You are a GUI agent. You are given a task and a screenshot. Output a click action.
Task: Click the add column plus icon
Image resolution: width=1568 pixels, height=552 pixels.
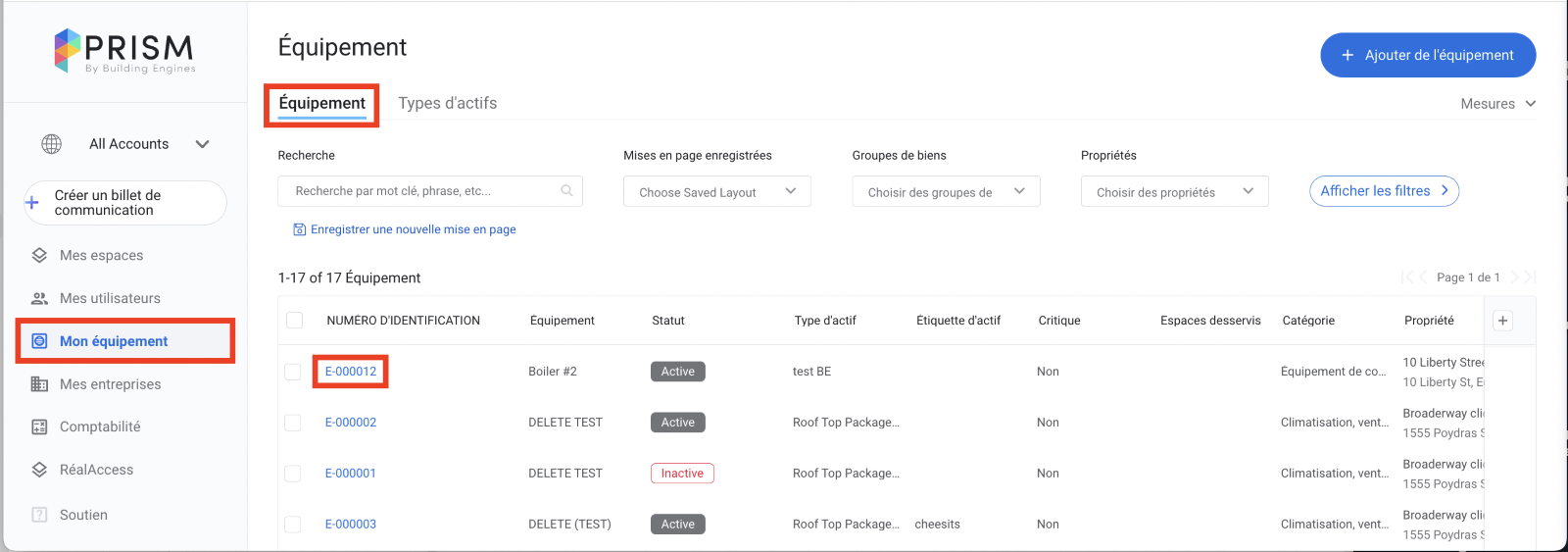pos(1502,321)
